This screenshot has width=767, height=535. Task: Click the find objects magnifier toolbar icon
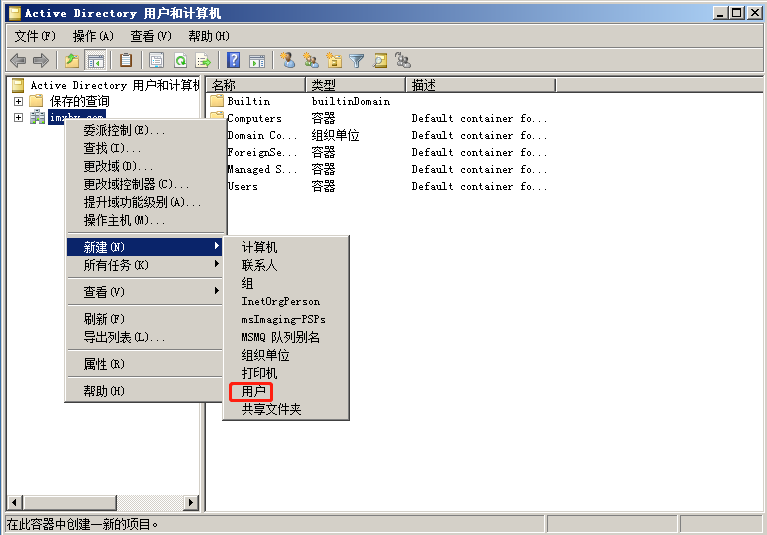(380, 61)
